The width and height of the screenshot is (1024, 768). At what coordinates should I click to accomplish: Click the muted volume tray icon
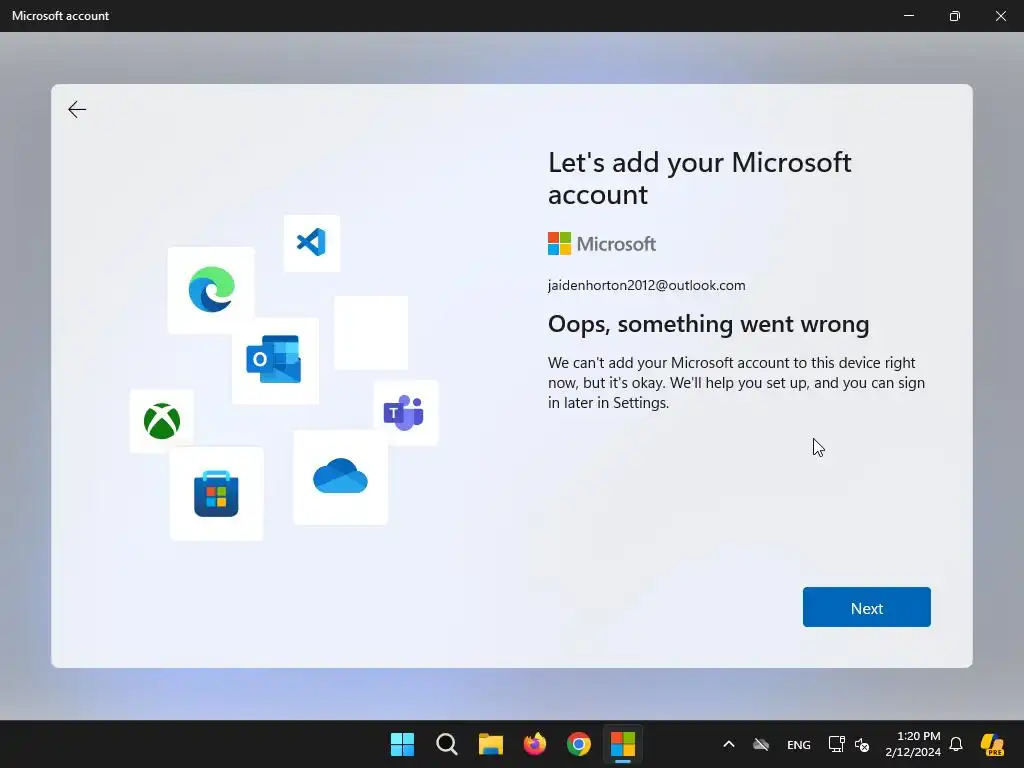862,745
